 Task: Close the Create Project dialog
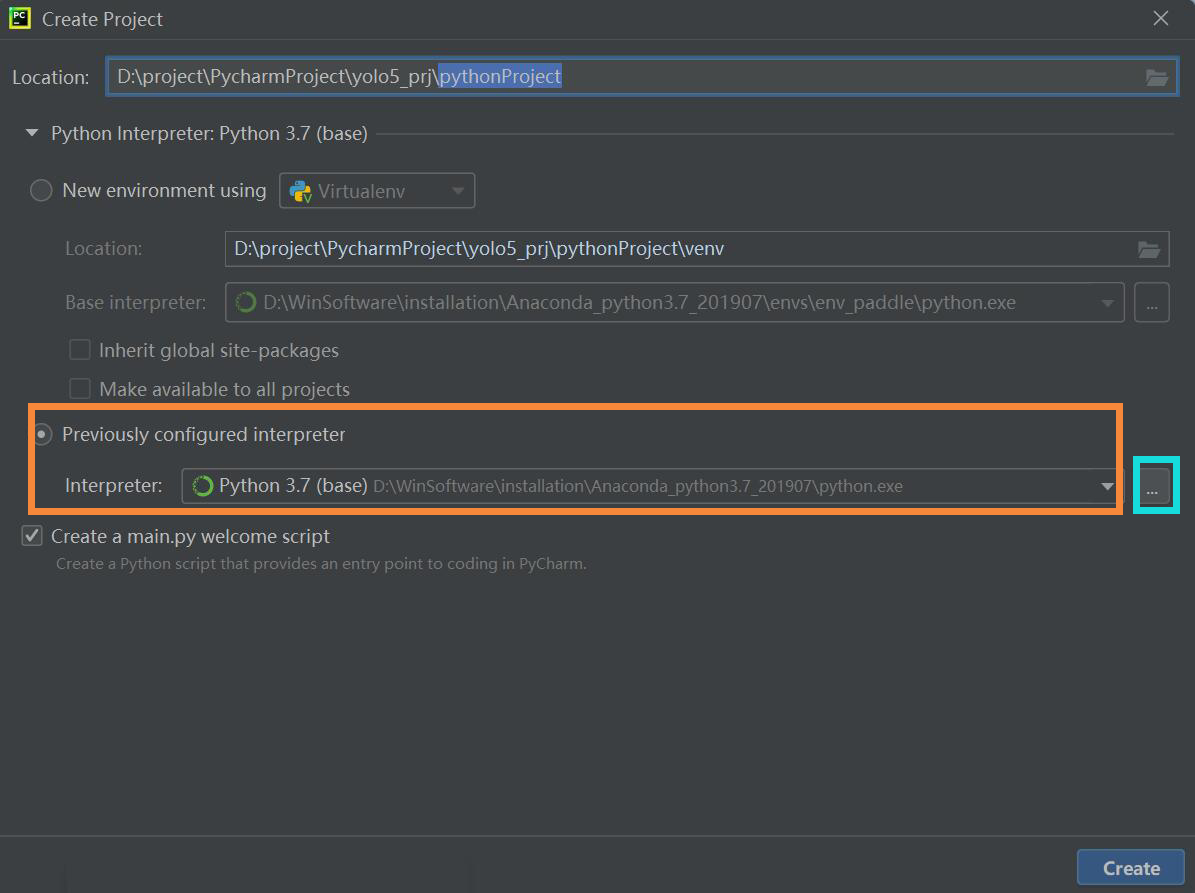coord(1161,18)
